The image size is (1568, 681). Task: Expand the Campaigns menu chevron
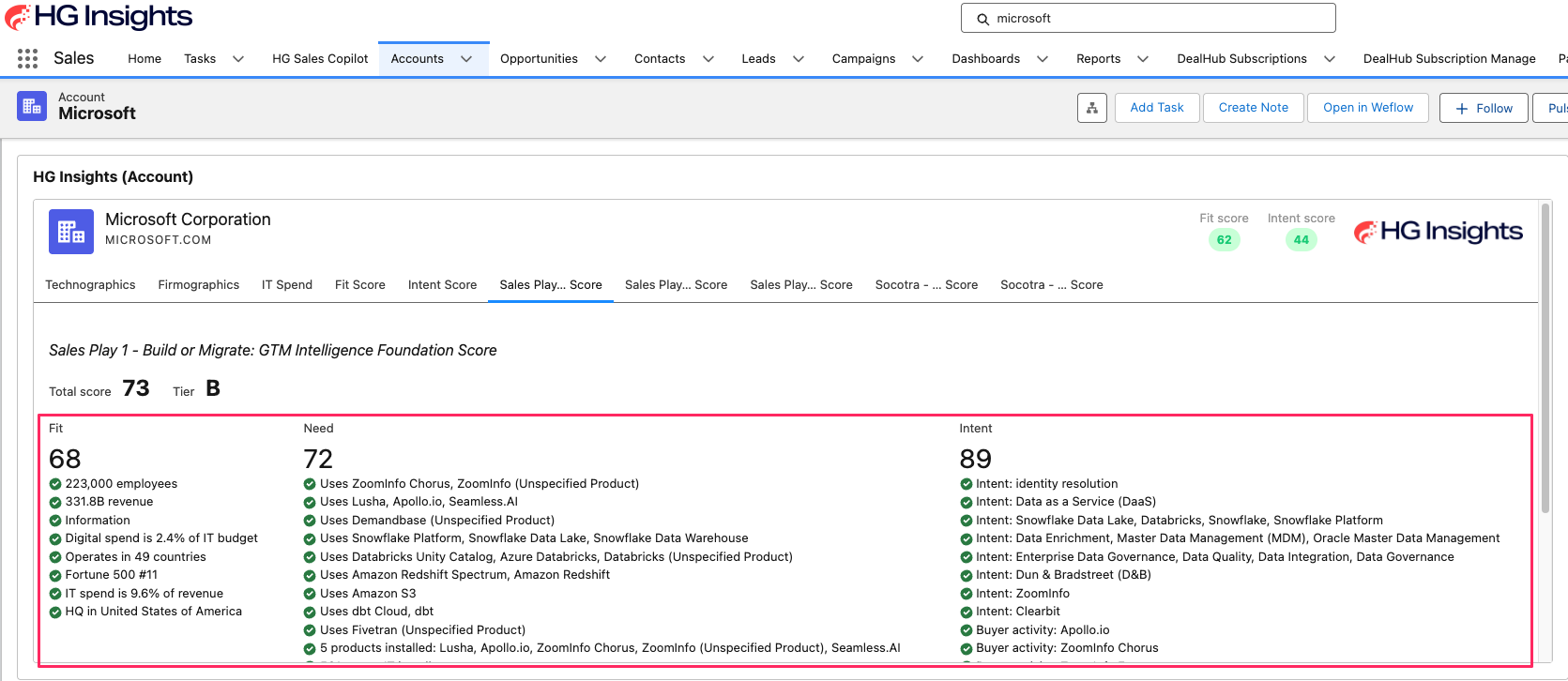(x=918, y=59)
